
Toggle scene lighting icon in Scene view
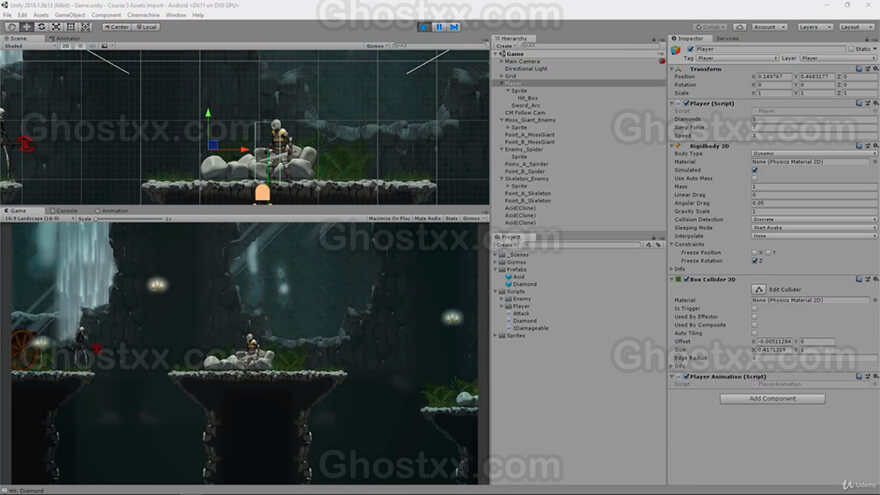[80, 46]
